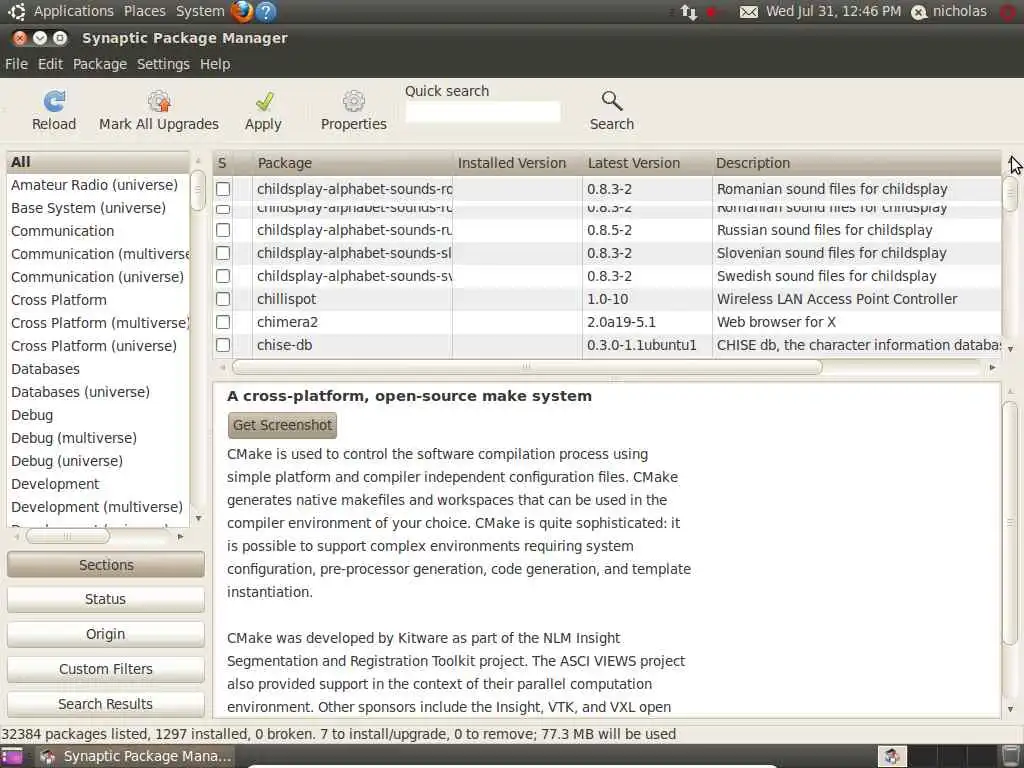Select the chimera2 package row
This screenshot has height=768, width=1024.
tap(607, 322)
